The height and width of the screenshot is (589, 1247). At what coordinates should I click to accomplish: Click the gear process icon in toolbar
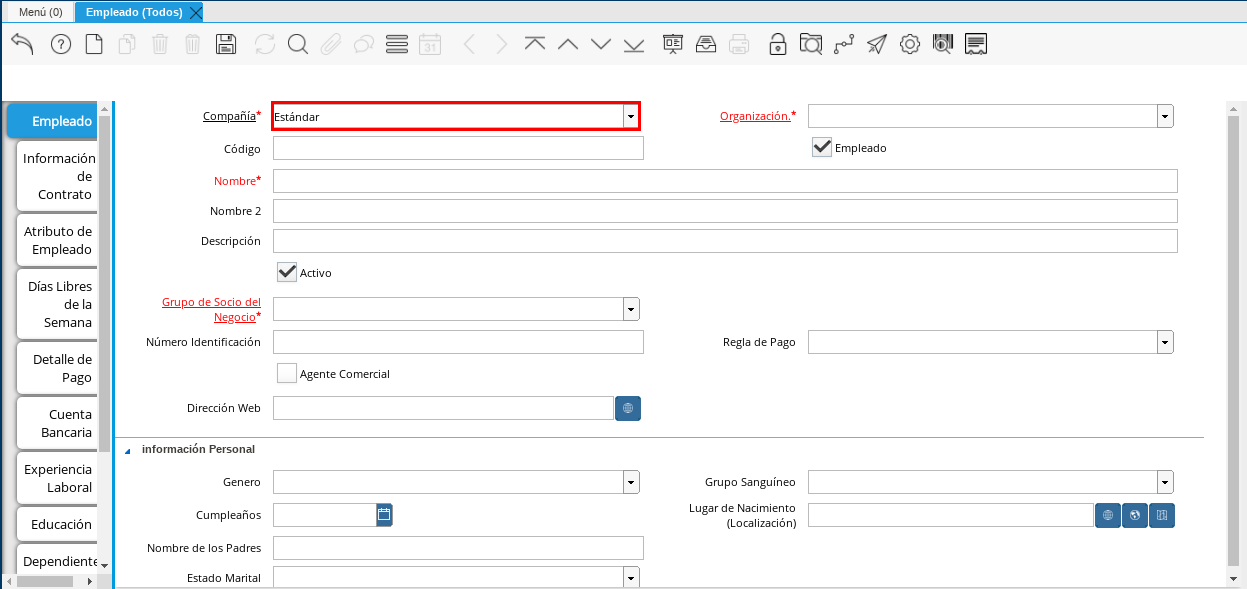(909, 44)
